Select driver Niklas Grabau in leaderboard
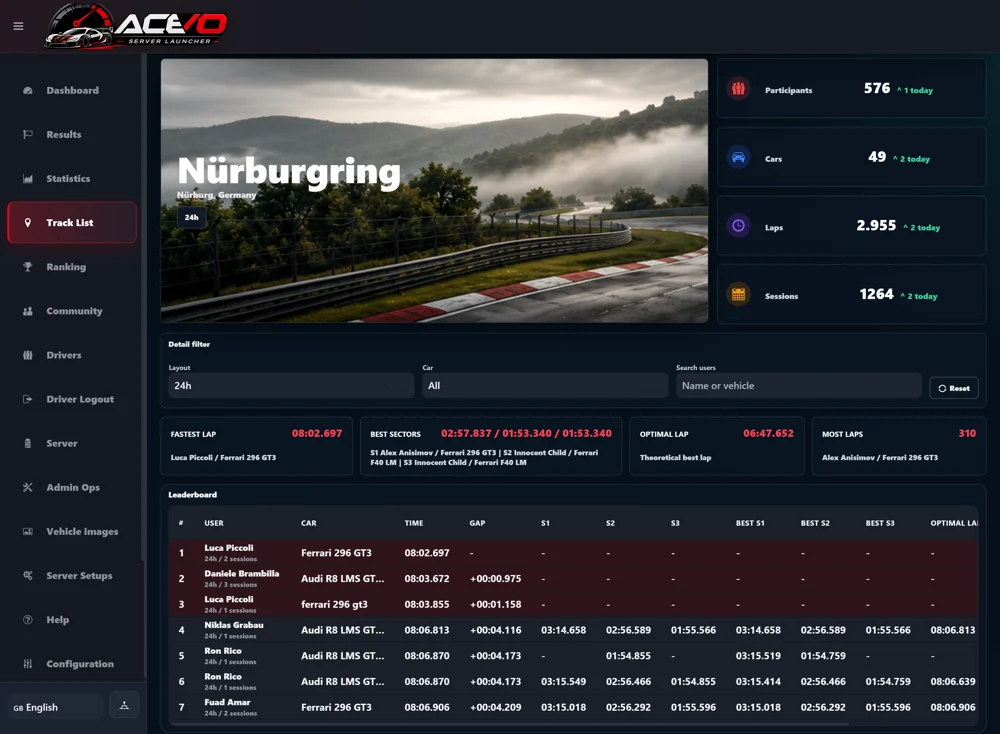Image resolution: width=1000 pixels, height=734 pixels. [x=234, y=626]
